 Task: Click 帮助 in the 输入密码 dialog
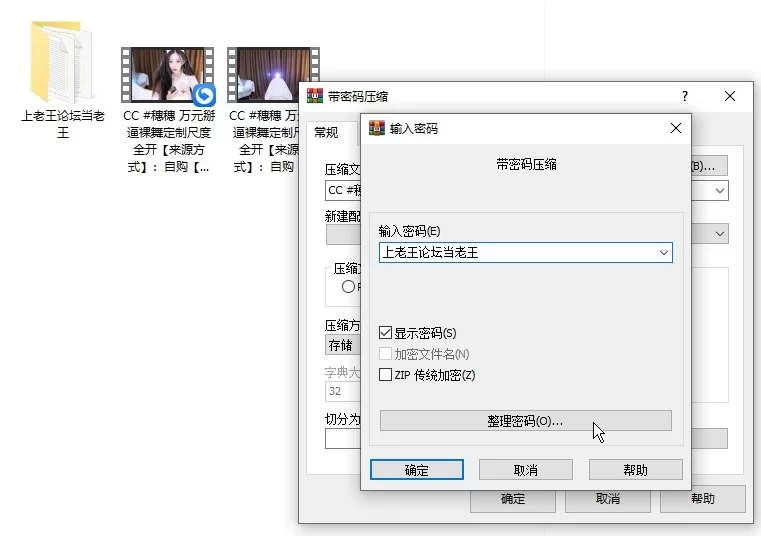pos(635,469)
